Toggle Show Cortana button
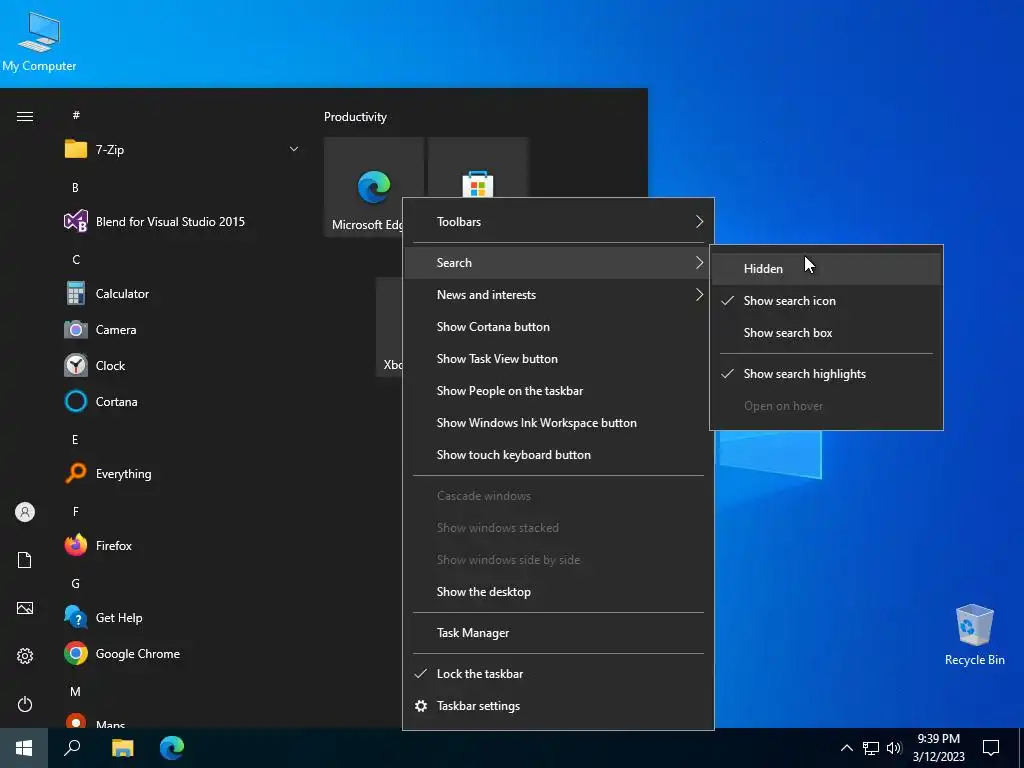1024x768 pixels. click(558, 327)
